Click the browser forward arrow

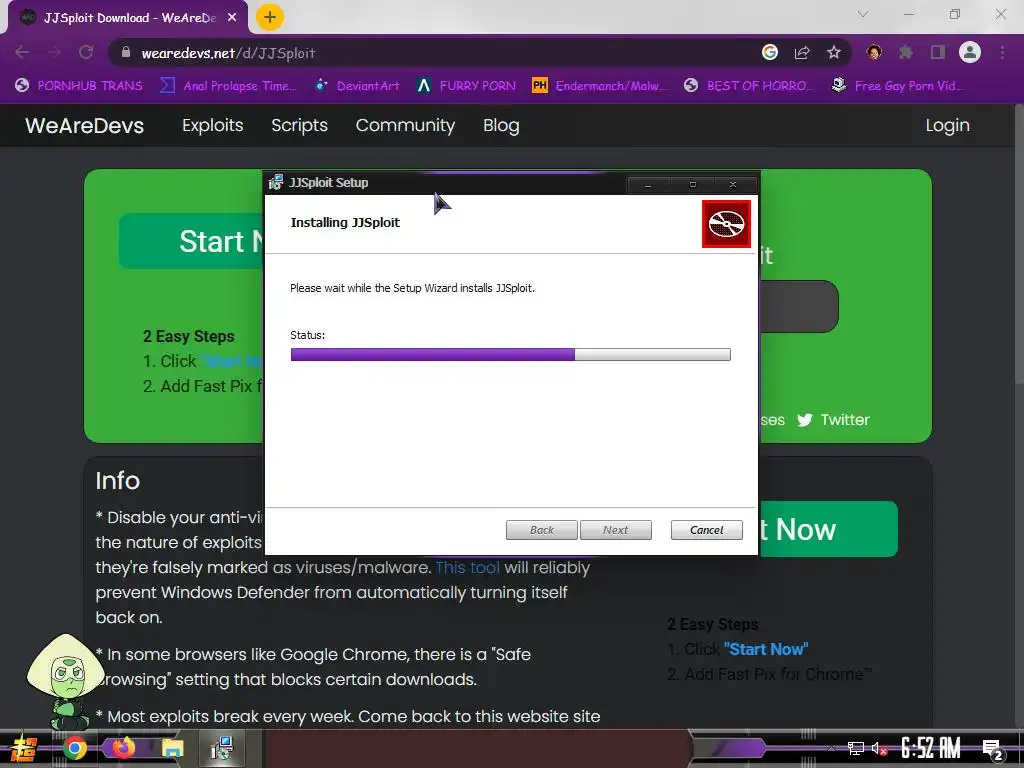(54, 52)
